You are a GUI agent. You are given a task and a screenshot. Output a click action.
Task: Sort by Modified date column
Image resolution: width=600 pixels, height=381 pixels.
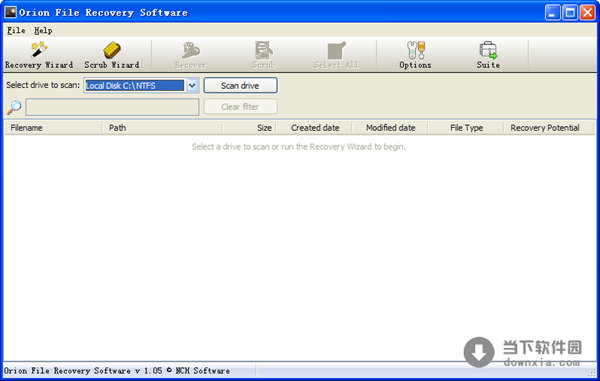(x=390, y=128)
